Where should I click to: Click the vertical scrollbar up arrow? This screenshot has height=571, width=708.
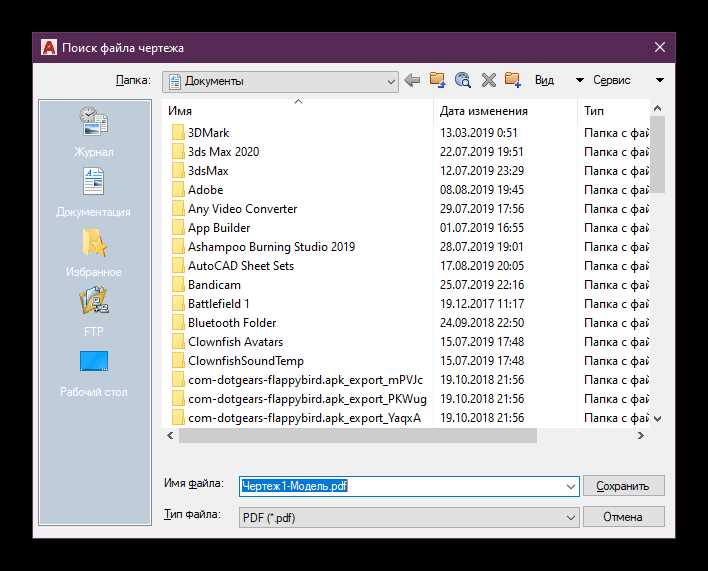(x=657, y=108)
